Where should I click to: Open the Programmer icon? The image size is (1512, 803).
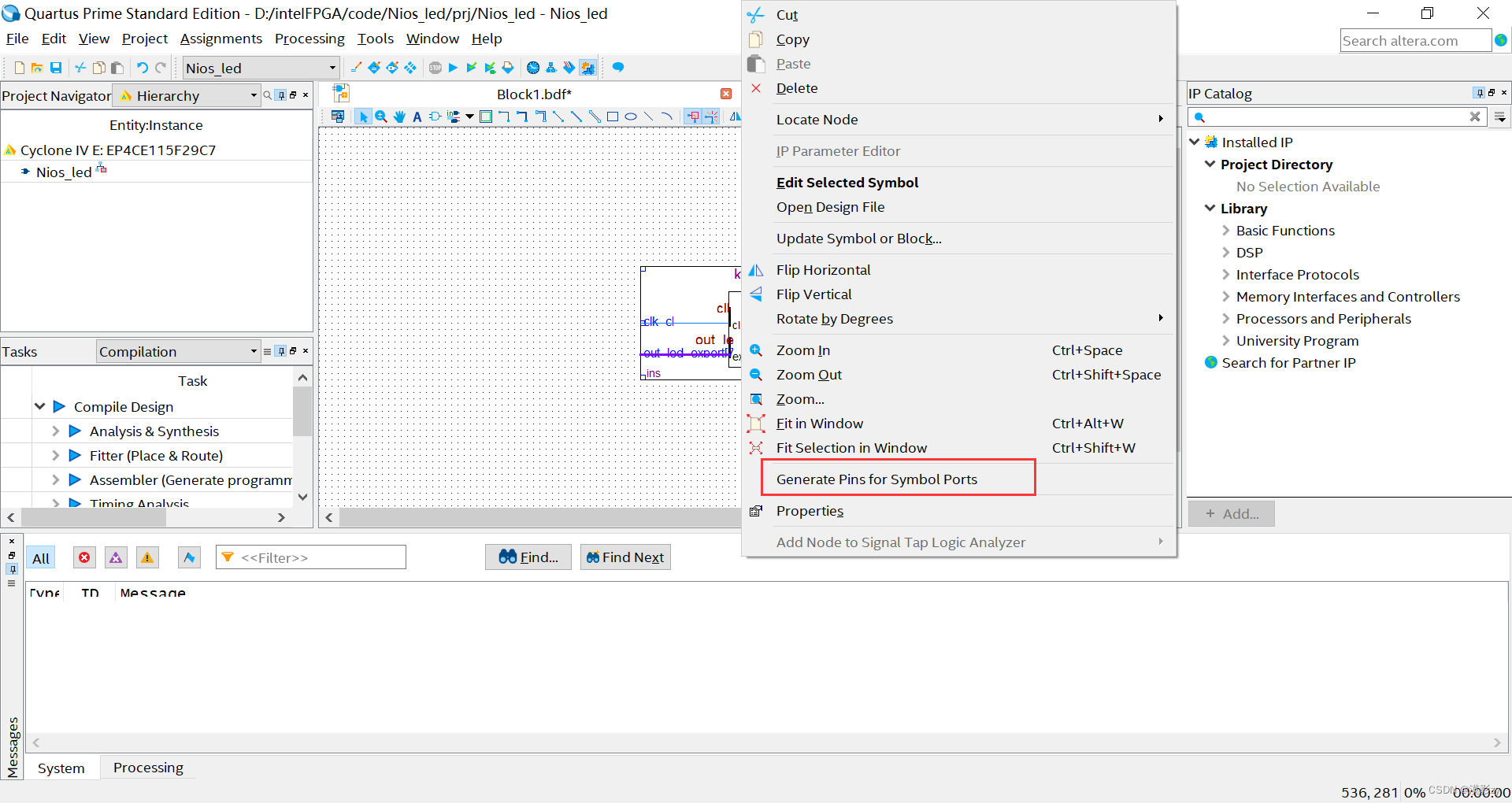[x=569, y=68]
